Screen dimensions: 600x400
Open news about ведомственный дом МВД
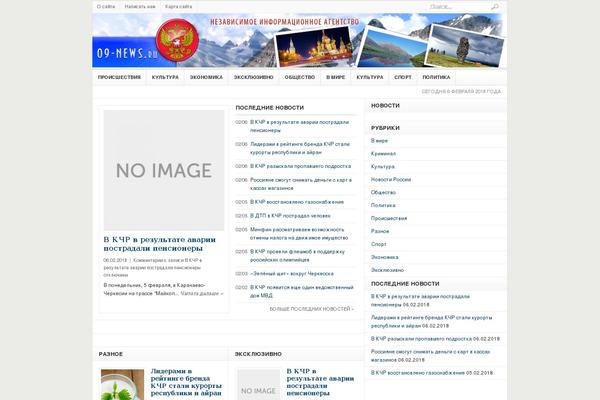coord(302,291)
